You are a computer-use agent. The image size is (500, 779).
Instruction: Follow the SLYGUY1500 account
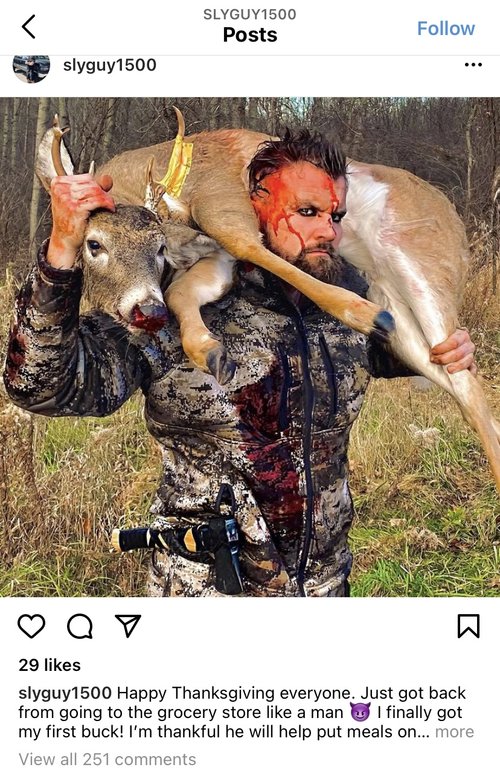pyautogui.click(x=445, y=29)
